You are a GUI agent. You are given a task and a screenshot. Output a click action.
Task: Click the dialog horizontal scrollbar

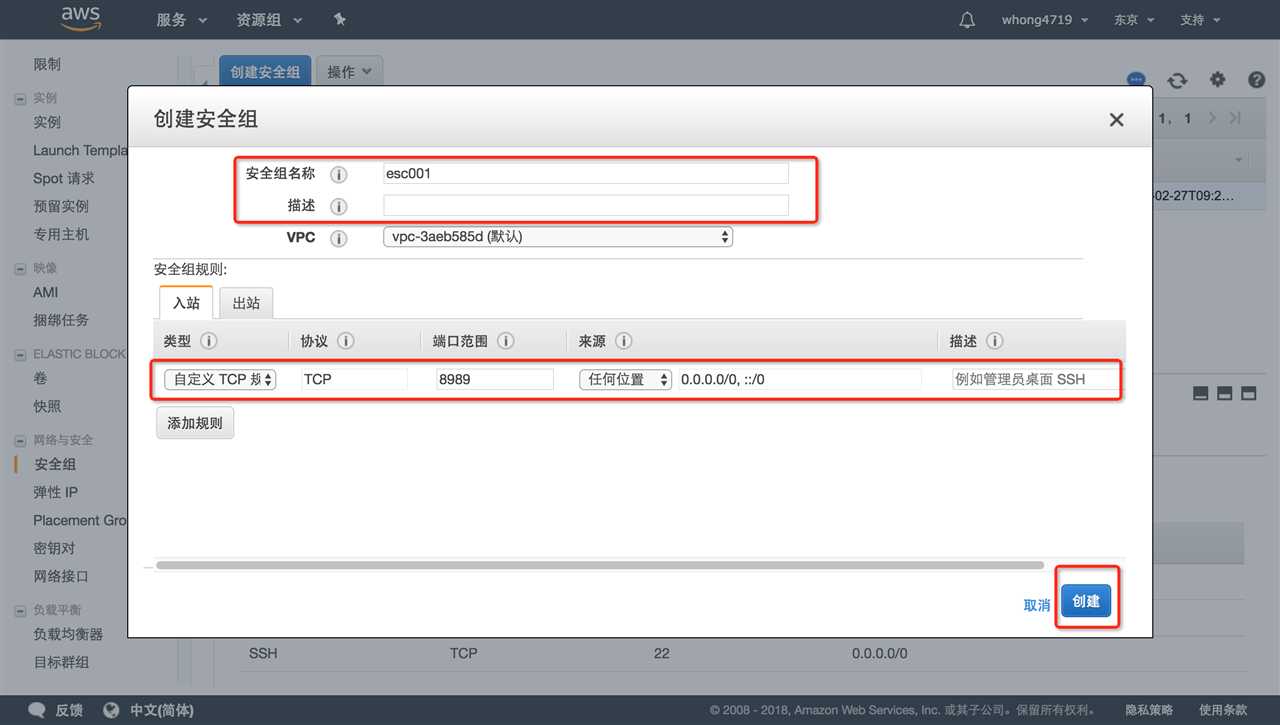pyautogui.click(x=600, y=565)
